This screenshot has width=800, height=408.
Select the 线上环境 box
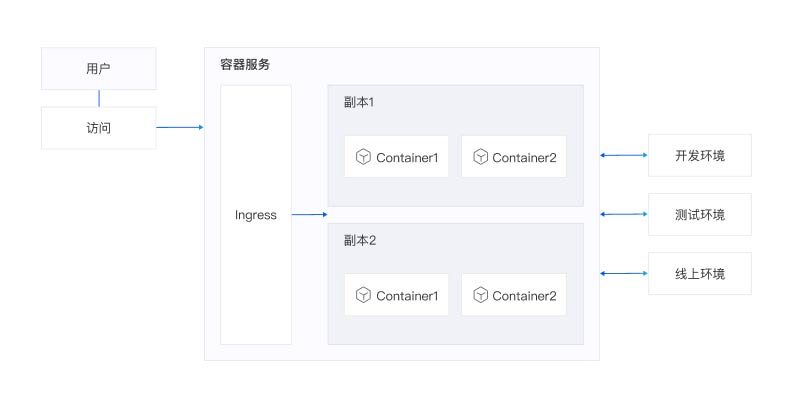point(699,273)
